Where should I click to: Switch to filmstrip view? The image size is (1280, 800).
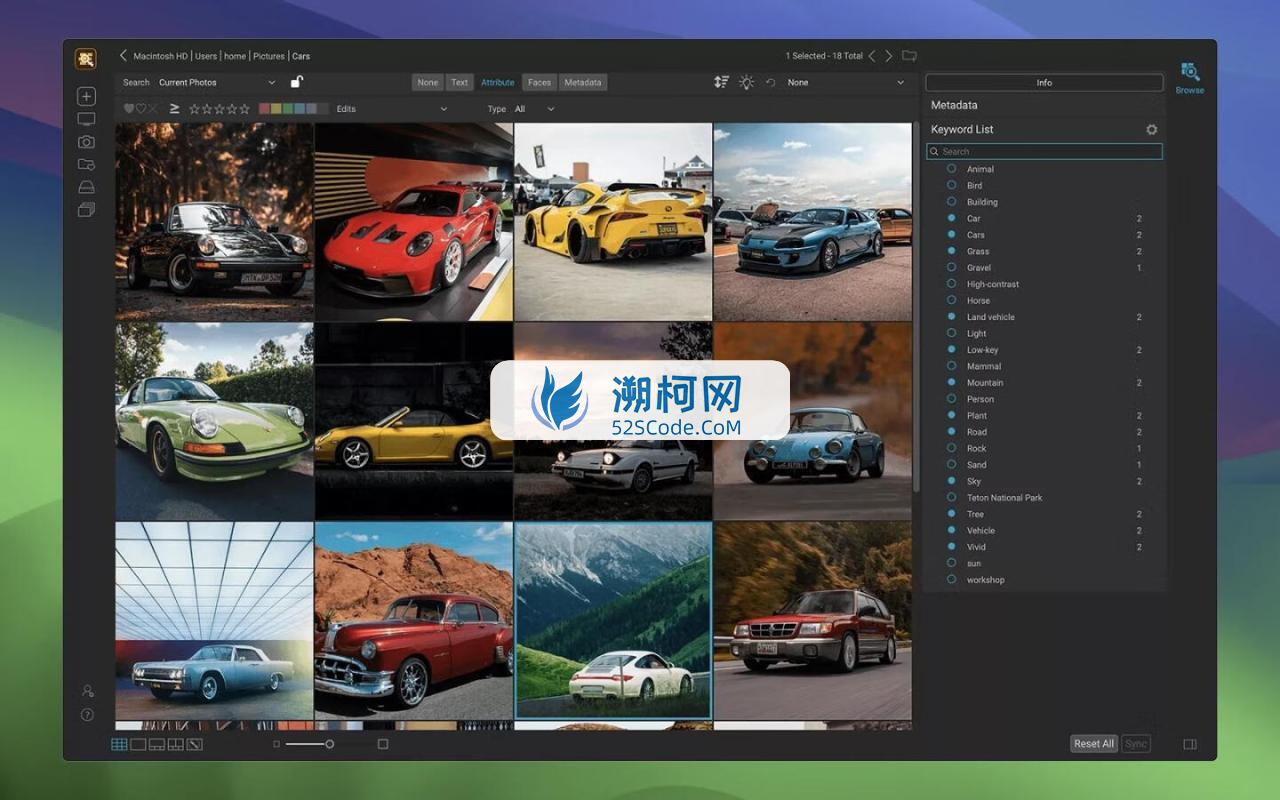click(x=157, y=744)
